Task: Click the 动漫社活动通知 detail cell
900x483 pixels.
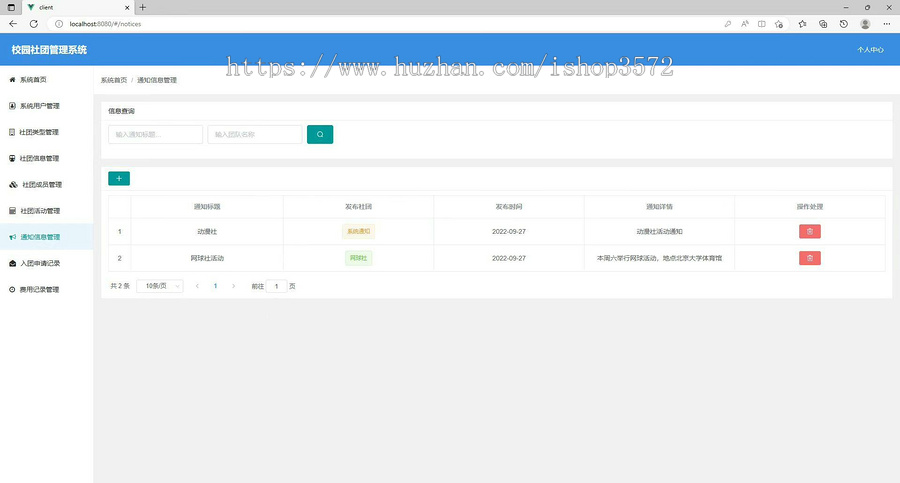Action: click(660, 231)
